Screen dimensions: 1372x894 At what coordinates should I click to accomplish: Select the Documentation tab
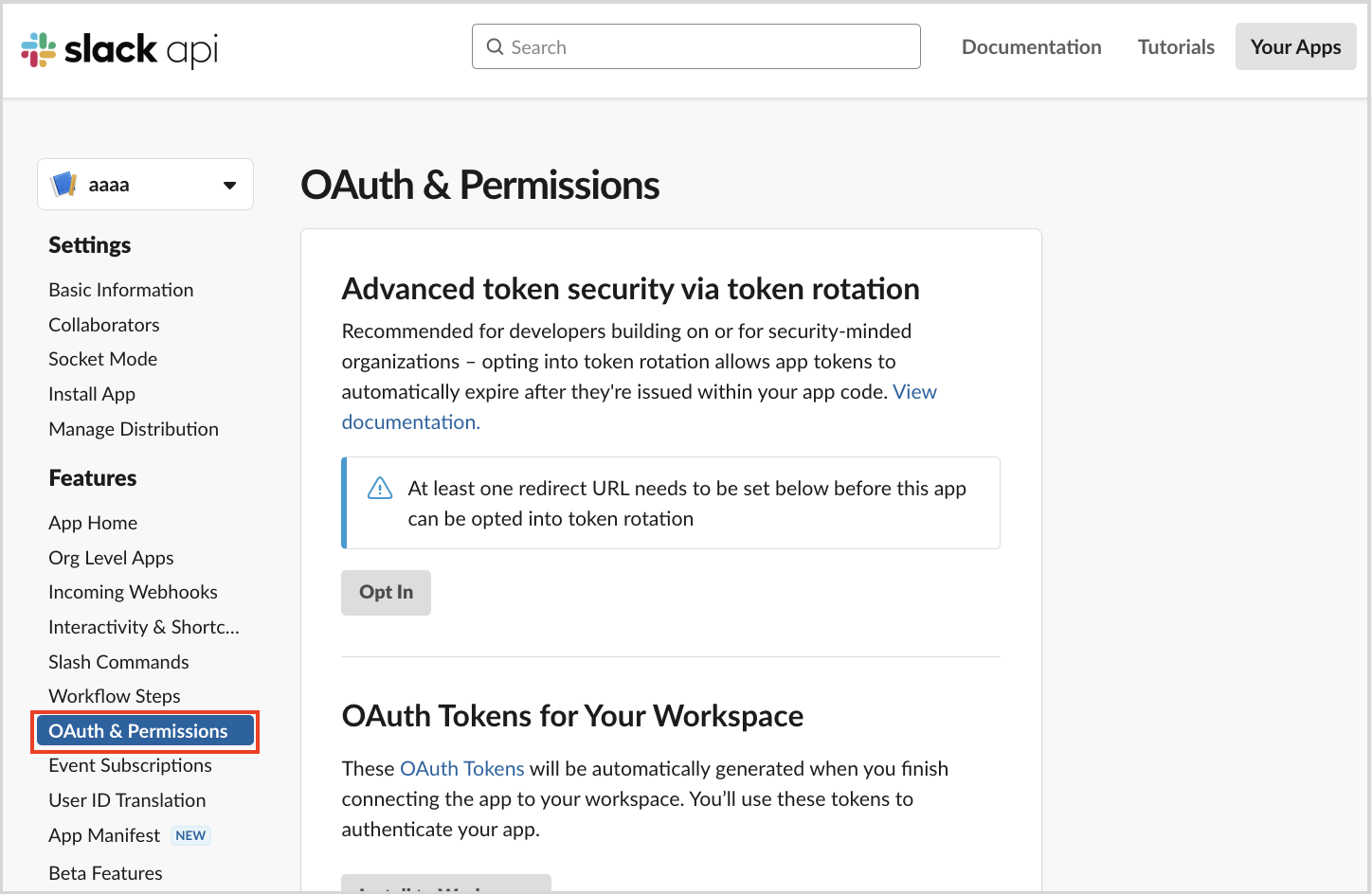tap(1031, 46)
